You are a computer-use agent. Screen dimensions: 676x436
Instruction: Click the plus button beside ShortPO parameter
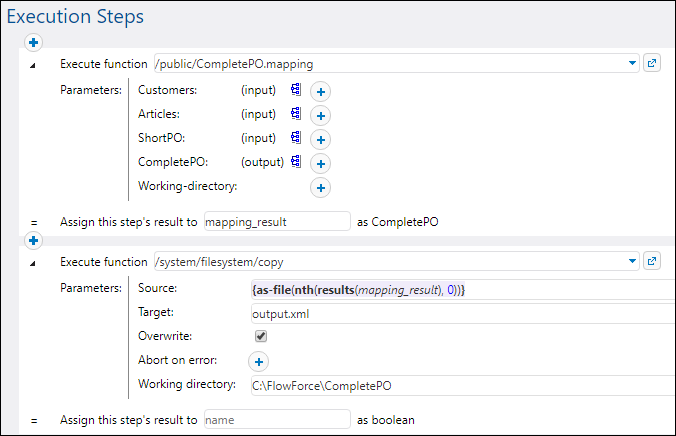(x=320, y=139)
